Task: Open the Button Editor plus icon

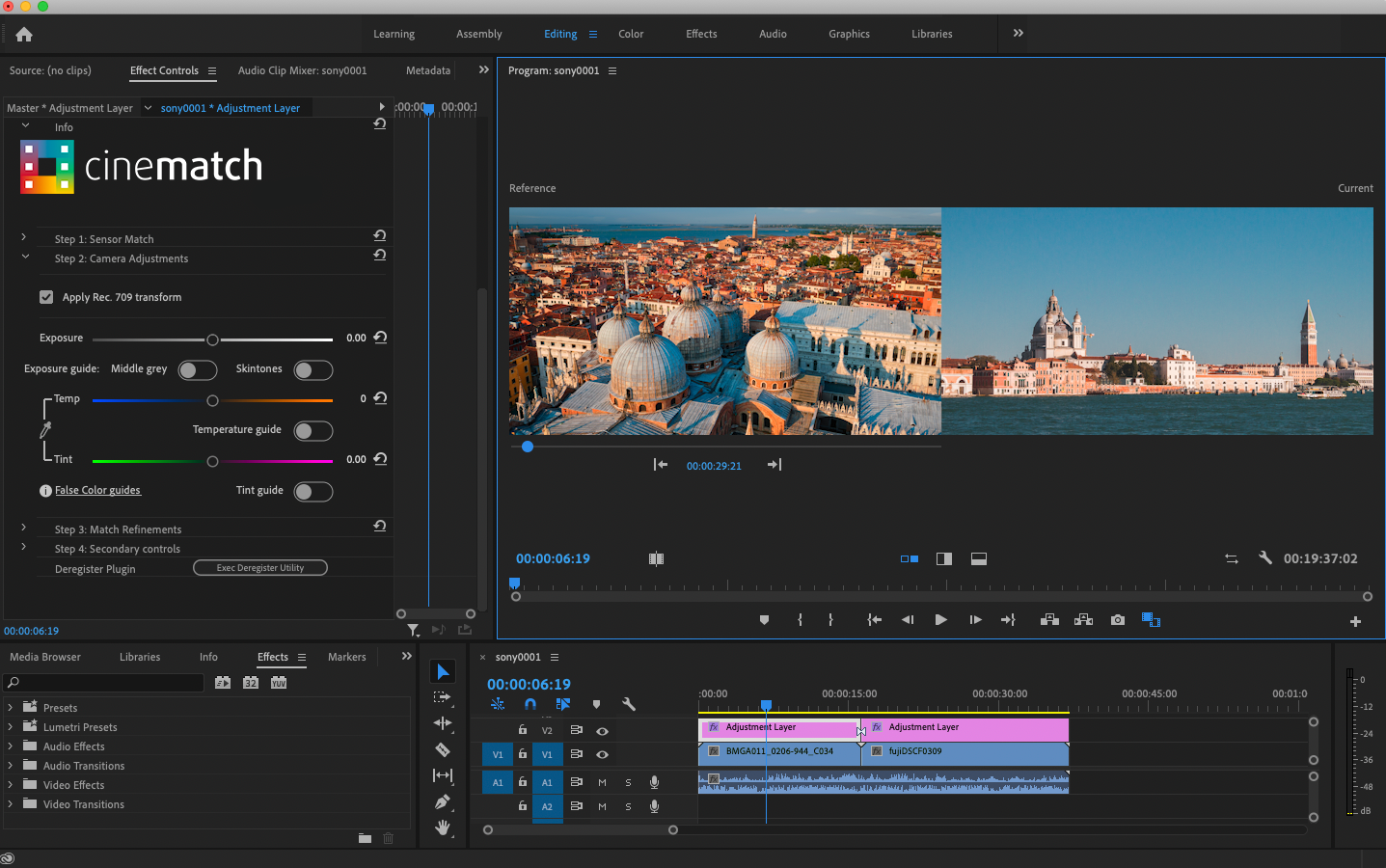Action: (1355, 622)
